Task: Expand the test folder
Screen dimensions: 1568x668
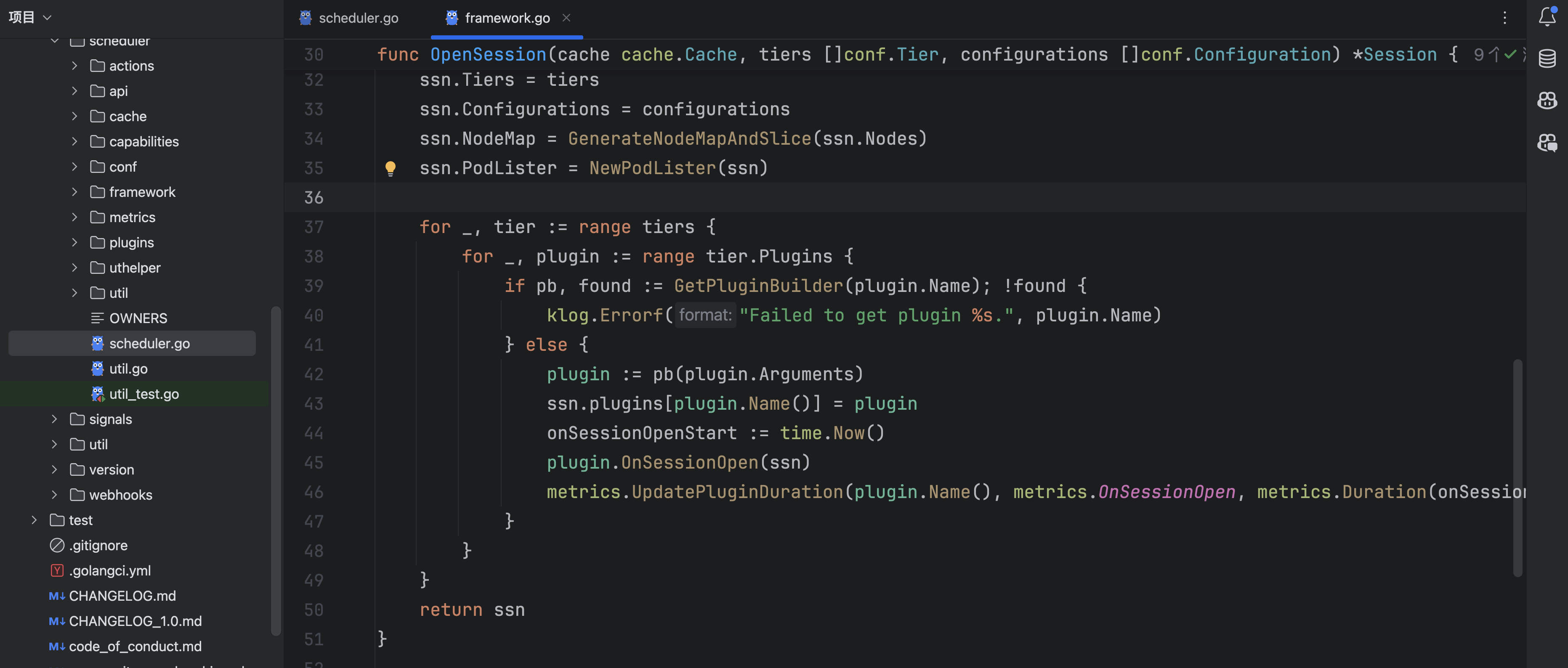Action: point(35,520)
